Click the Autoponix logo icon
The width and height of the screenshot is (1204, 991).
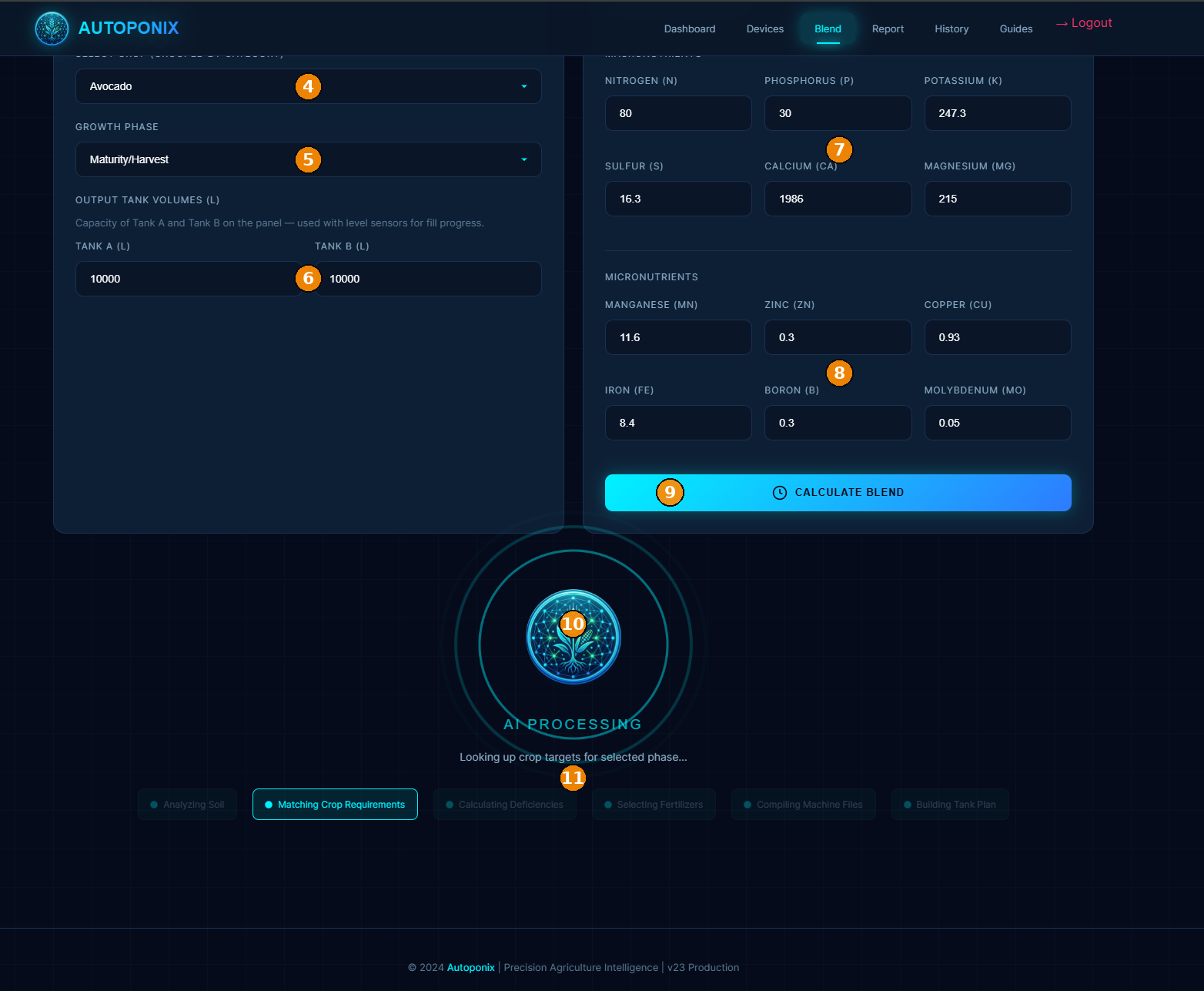(52, 28)
